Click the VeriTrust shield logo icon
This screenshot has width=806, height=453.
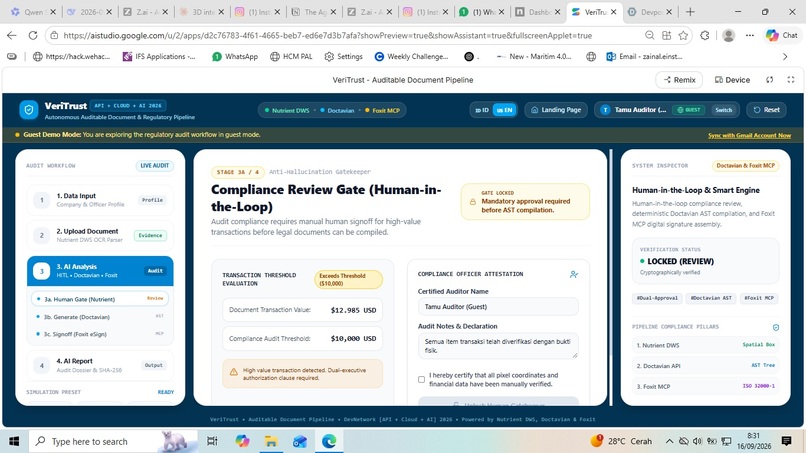pyautogui.click(x=29, y=110)
